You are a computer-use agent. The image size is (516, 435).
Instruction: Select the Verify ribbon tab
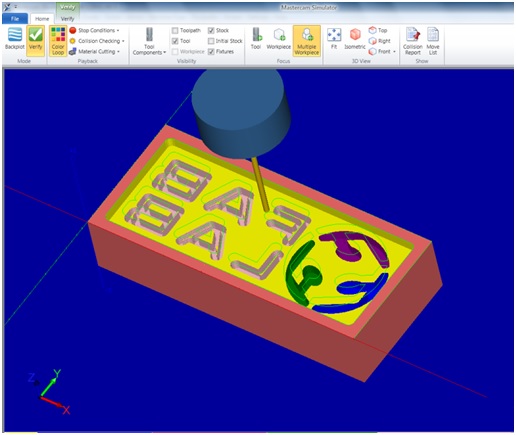coord(67,19)
